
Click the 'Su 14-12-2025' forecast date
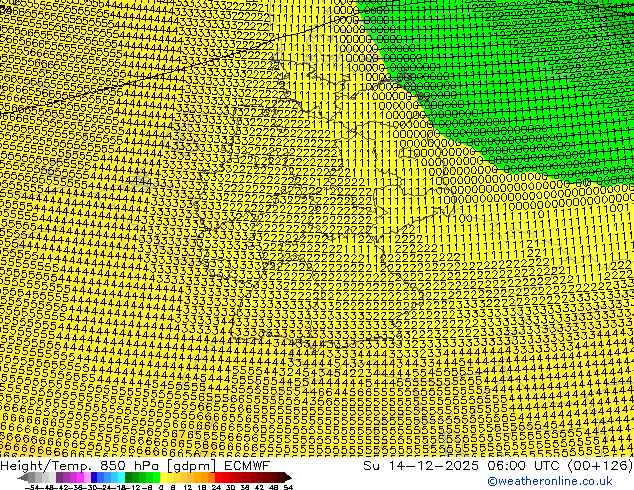point(421,465)
